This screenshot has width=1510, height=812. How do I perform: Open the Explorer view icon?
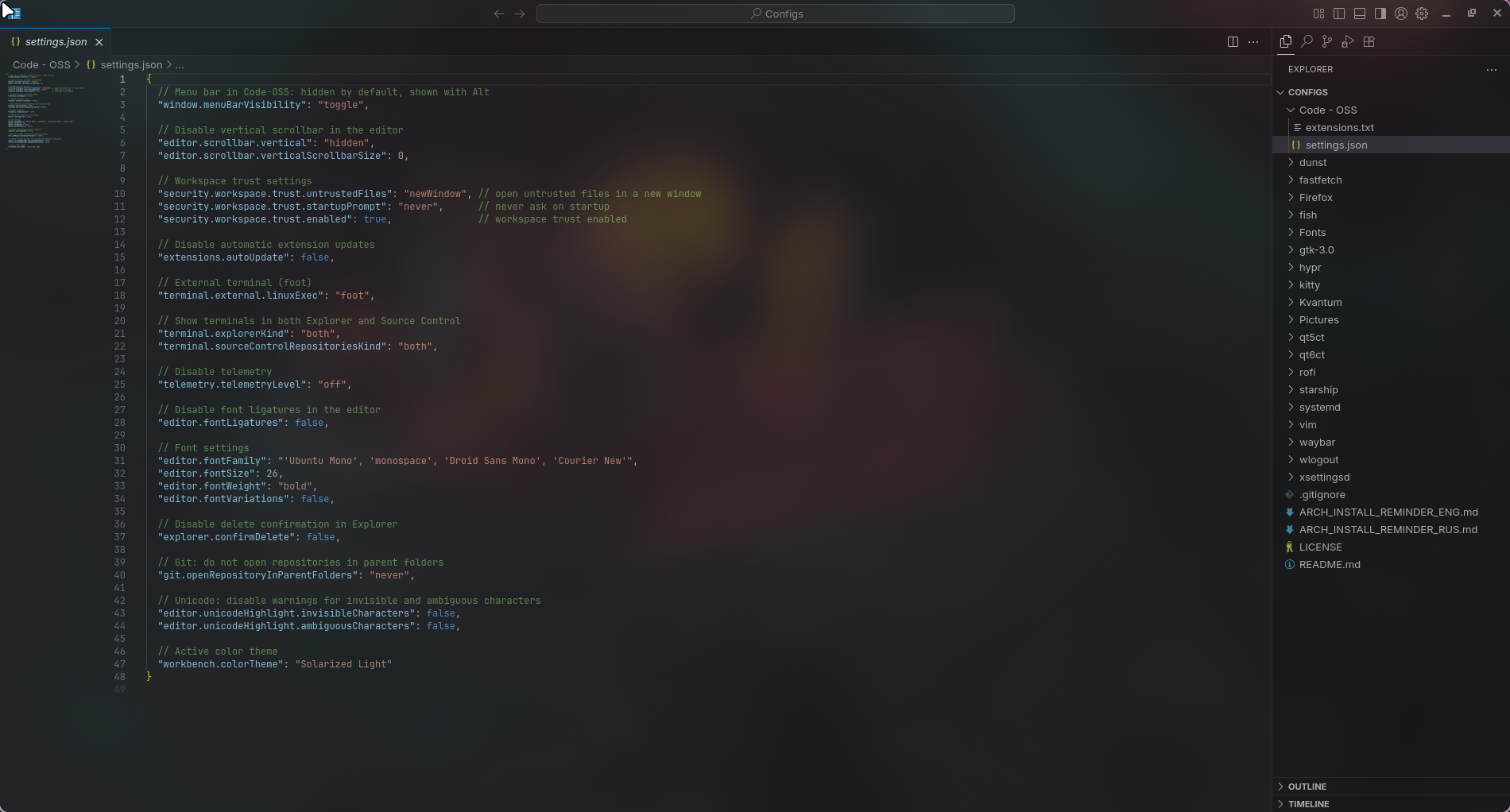[1285, 41]
